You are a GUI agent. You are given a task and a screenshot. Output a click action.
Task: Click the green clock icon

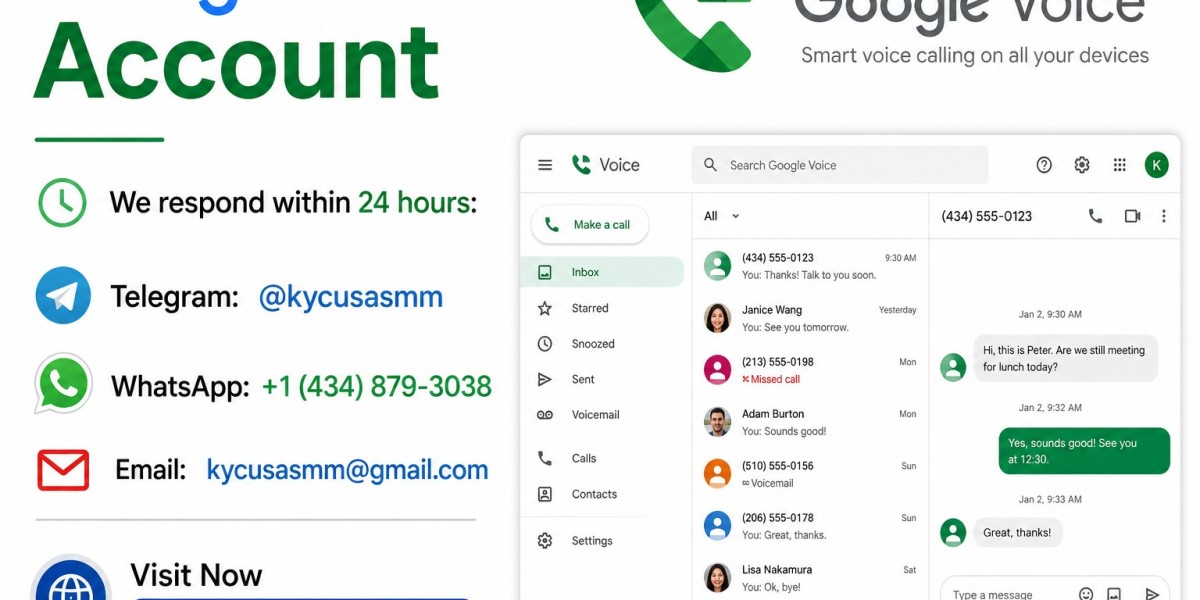tap(63, 202)
